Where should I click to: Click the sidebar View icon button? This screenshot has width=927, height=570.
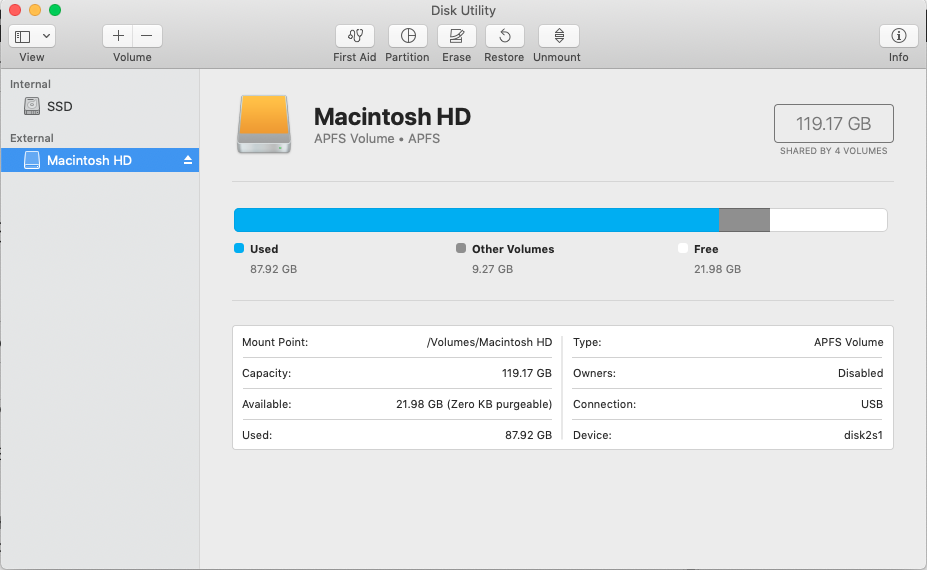pos(23,36)
